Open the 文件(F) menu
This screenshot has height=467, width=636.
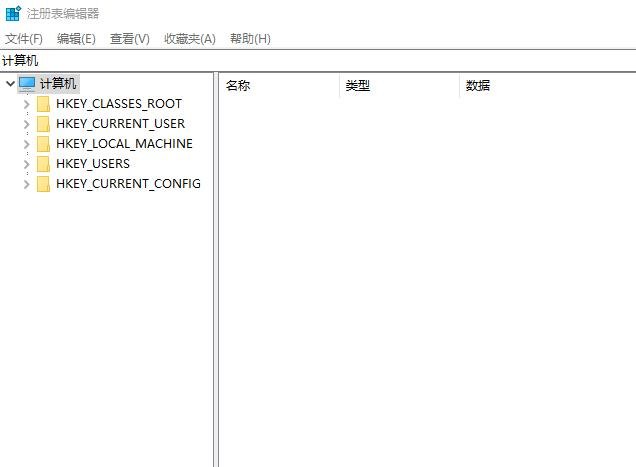pos(24,39)
